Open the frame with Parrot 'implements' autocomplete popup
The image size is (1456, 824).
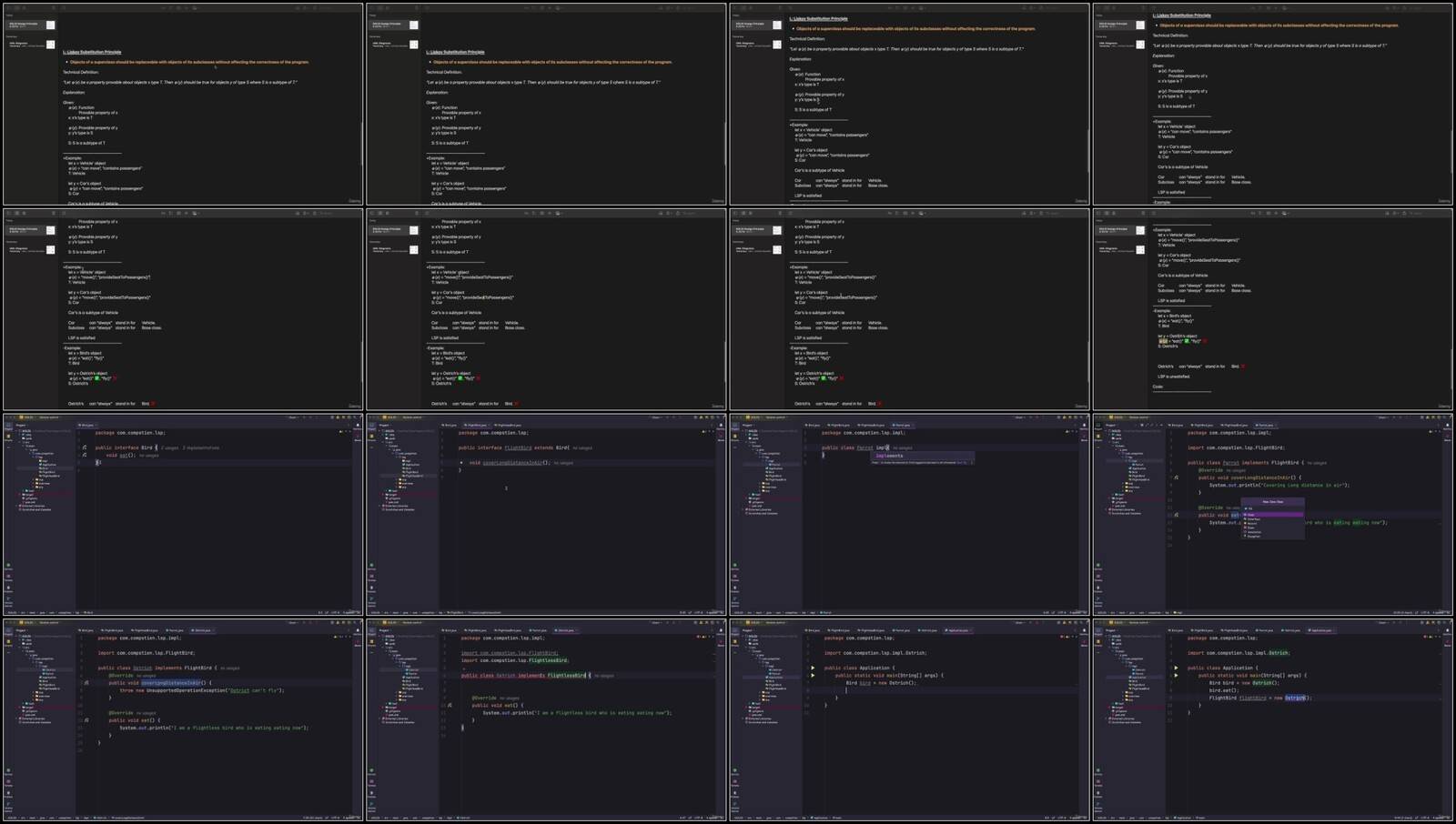[x=909, y=516]
